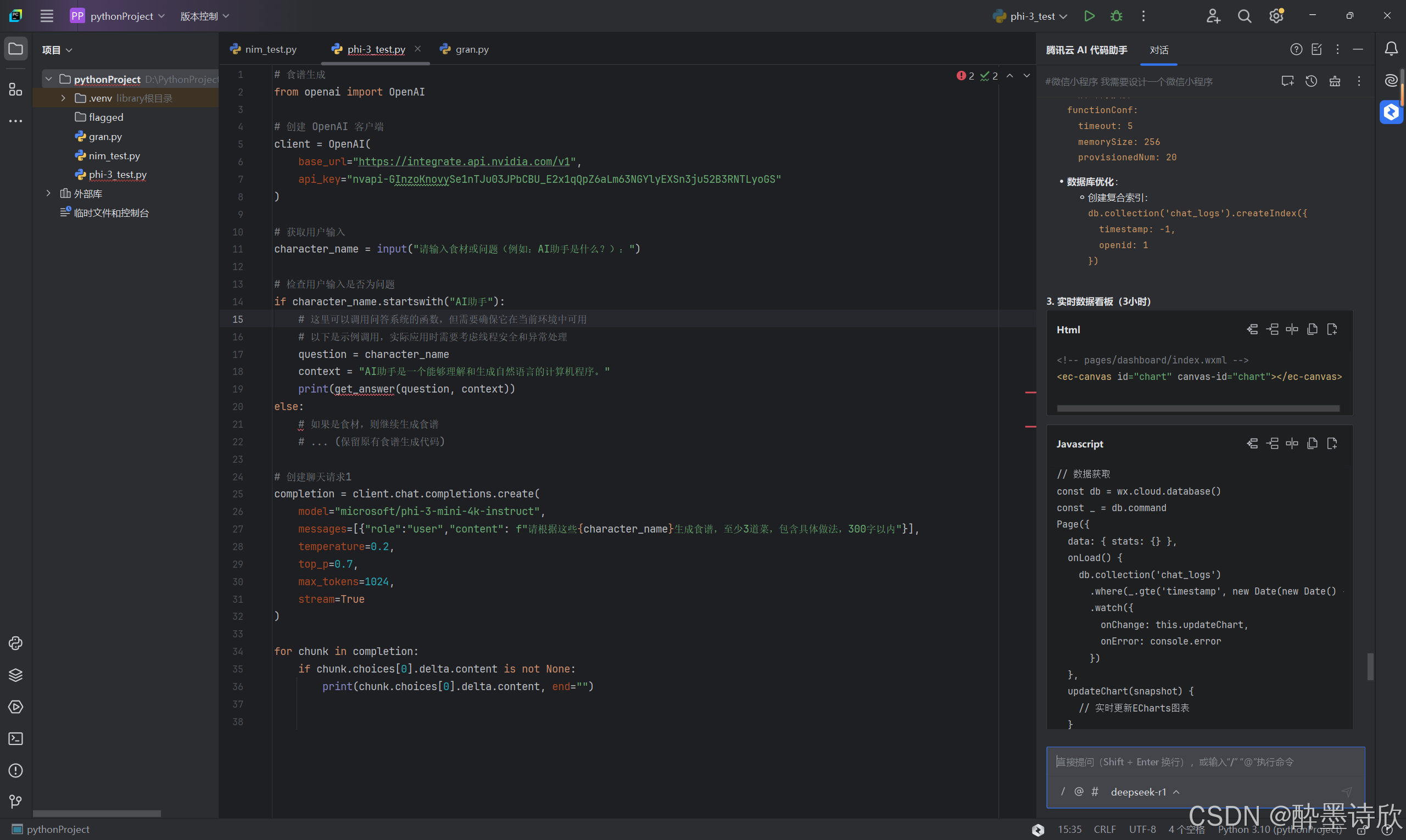1406x840 pixels.
Task: Open the Terminal tool window
Action: tap(15, 738)
